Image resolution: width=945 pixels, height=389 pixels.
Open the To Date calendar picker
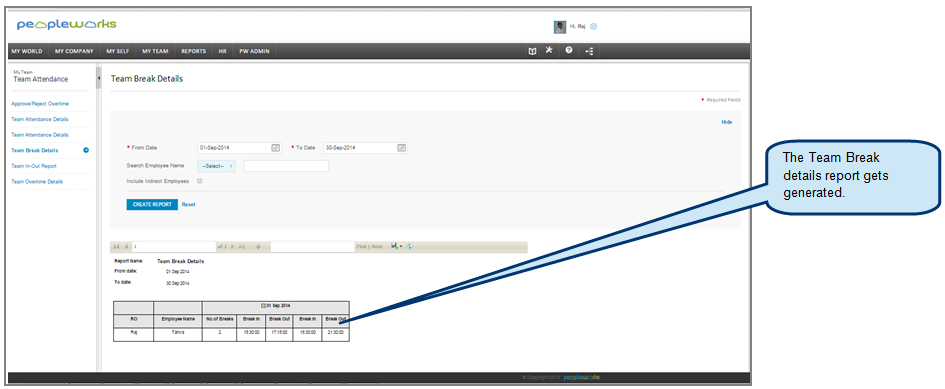pos(401,148)
